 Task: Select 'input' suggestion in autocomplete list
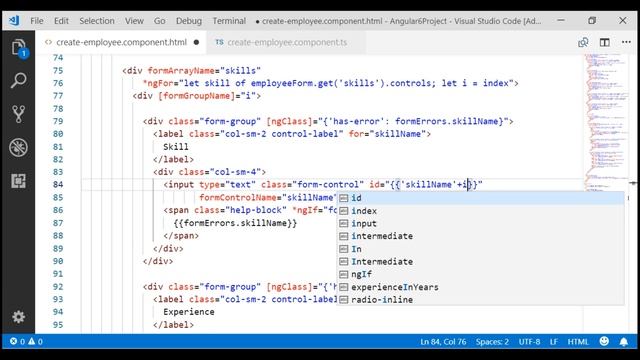[481, 223]
